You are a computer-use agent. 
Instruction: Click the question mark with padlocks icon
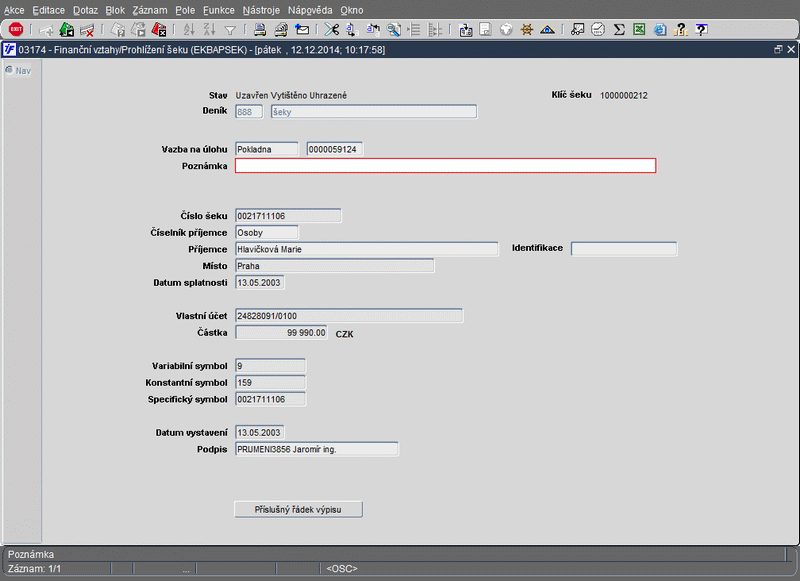point(681,30)
